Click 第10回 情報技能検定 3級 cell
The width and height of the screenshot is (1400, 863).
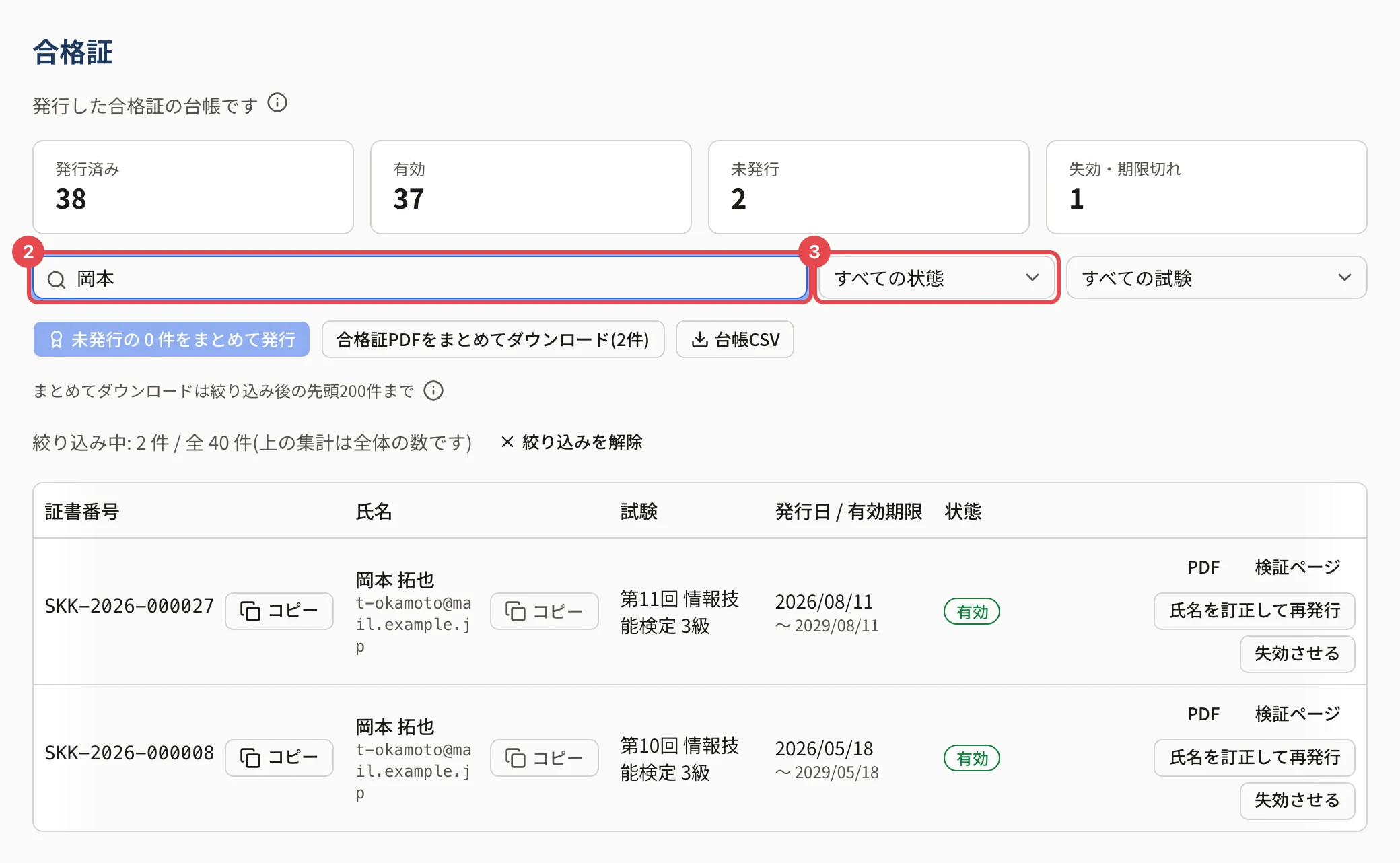point(680,759)
